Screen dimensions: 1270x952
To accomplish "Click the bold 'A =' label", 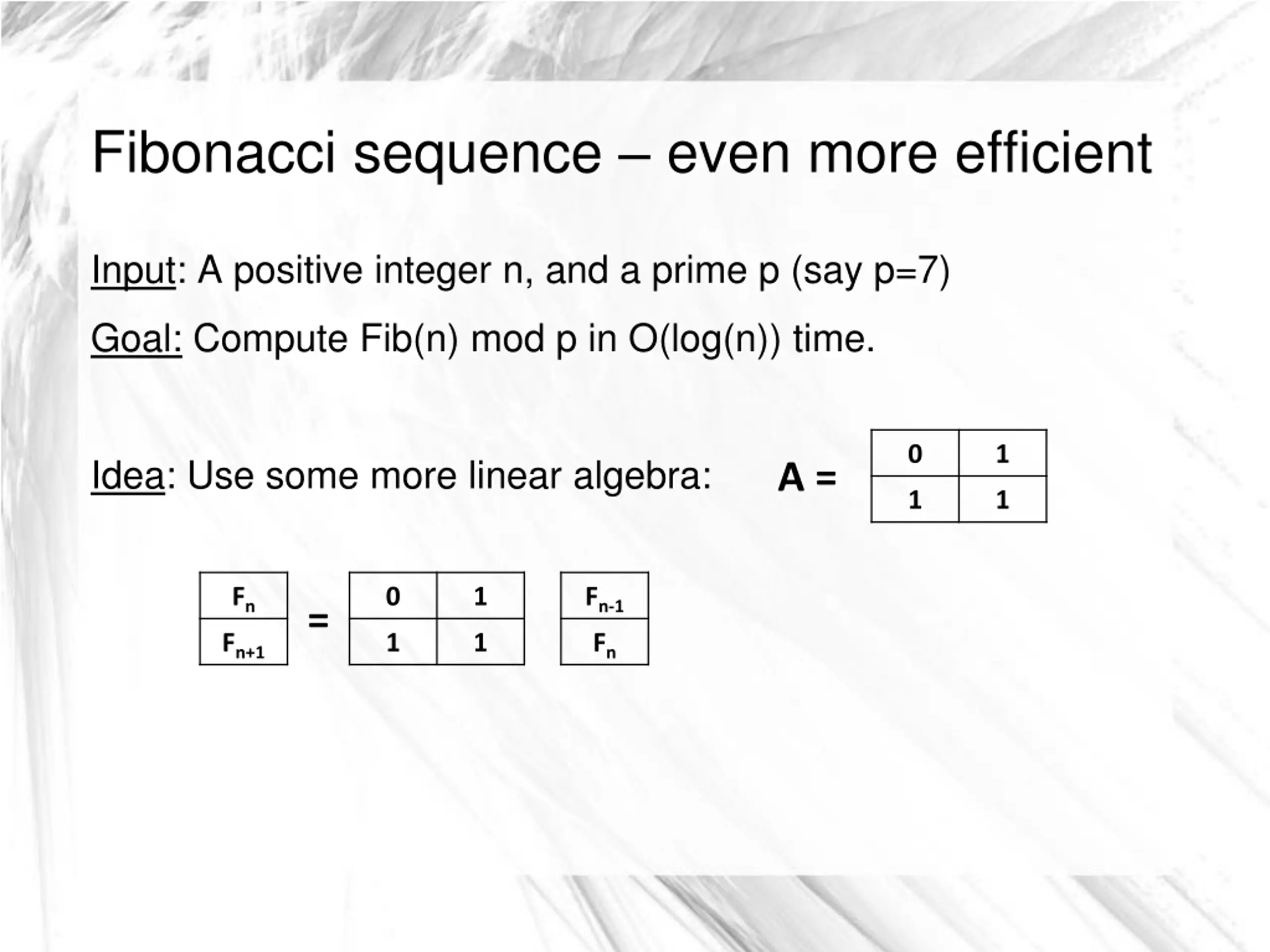I will click(x=807, y=478).
